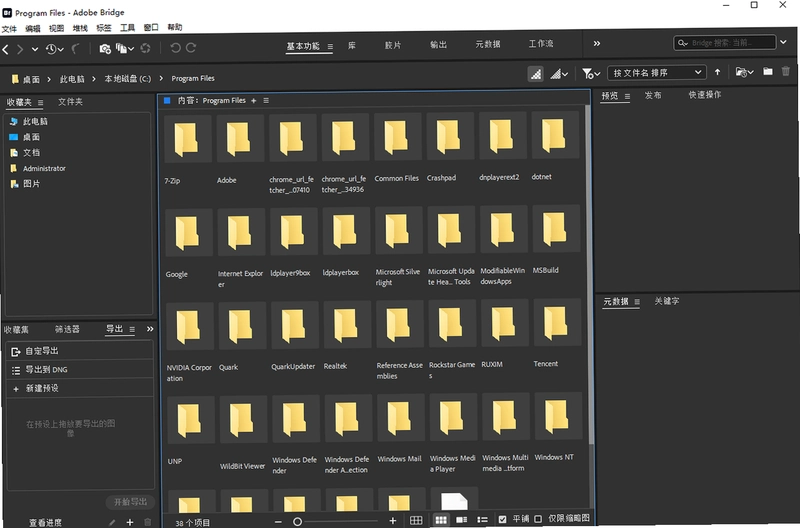Select 图片 in favorites
The image size is (800, 528).
31,184
